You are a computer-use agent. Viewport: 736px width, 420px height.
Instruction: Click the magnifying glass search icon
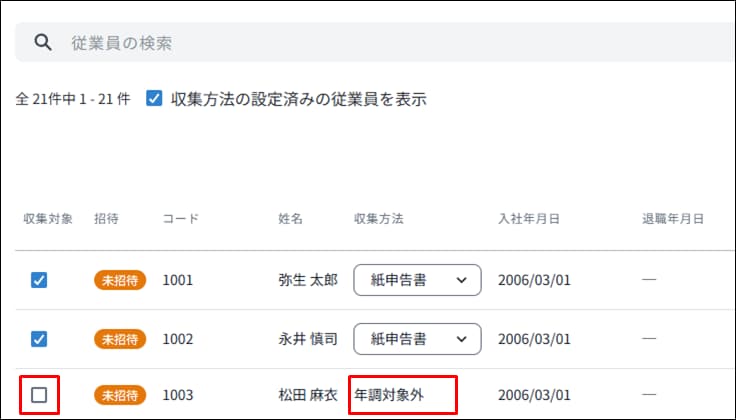[42, 43]
